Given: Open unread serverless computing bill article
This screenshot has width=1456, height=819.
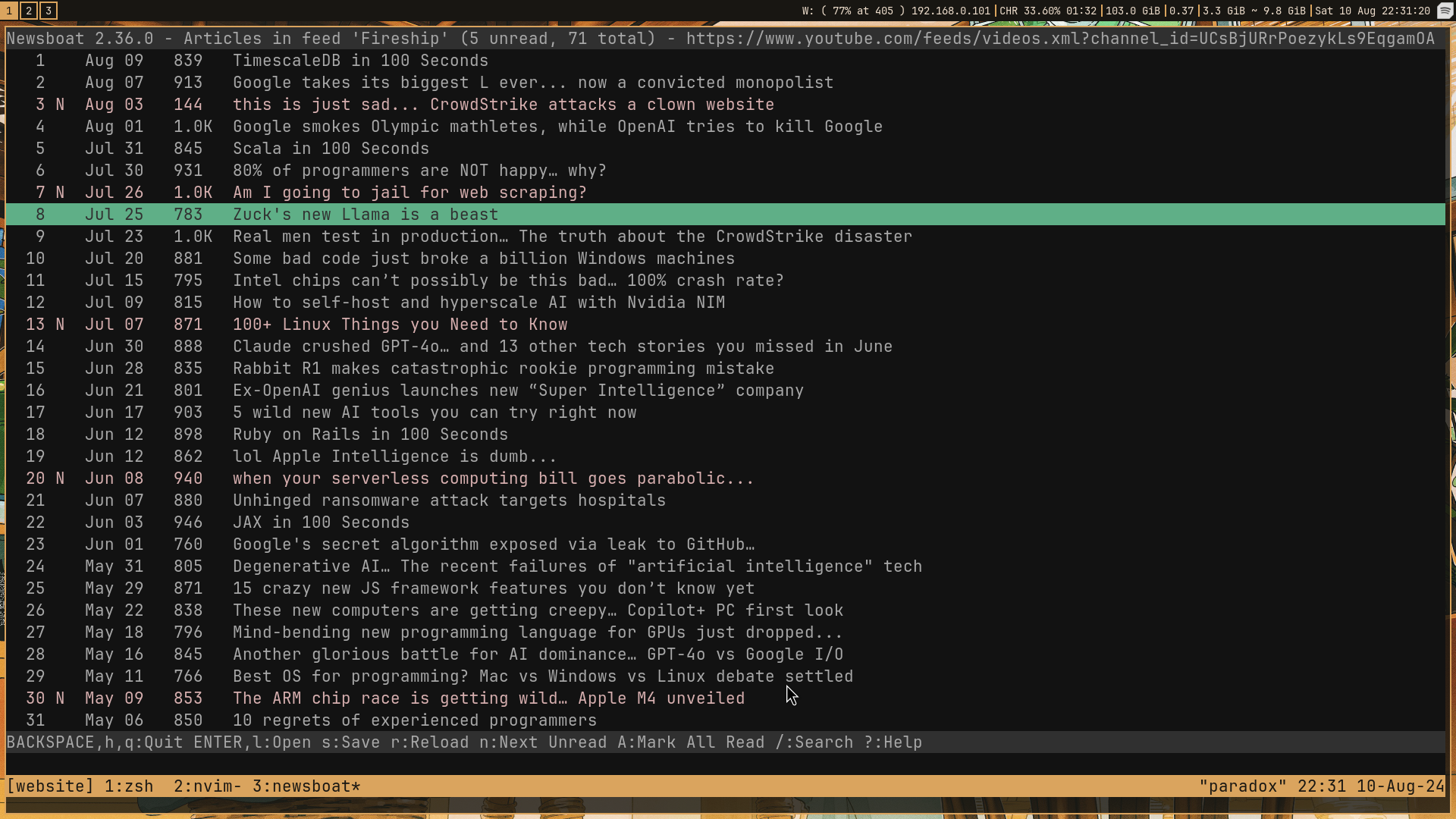Looking at the screenshot, I should point(725,479).
